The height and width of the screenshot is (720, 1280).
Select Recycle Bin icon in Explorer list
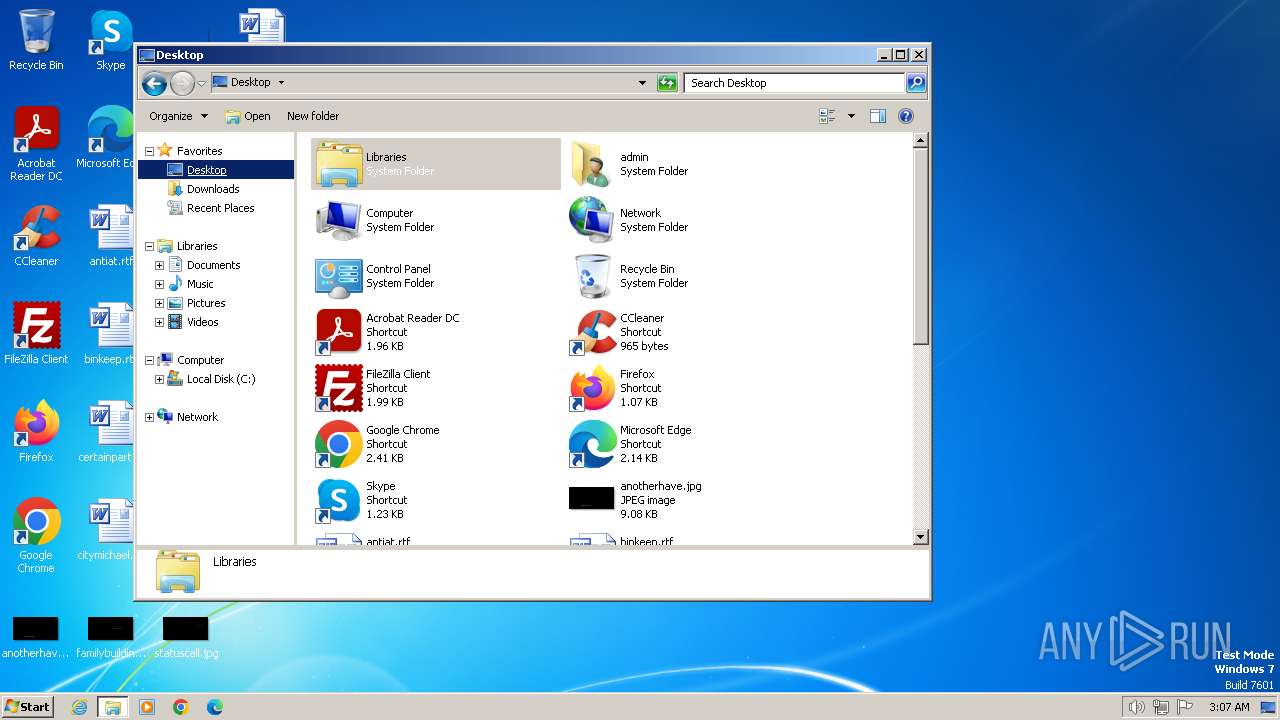point(592,276)
